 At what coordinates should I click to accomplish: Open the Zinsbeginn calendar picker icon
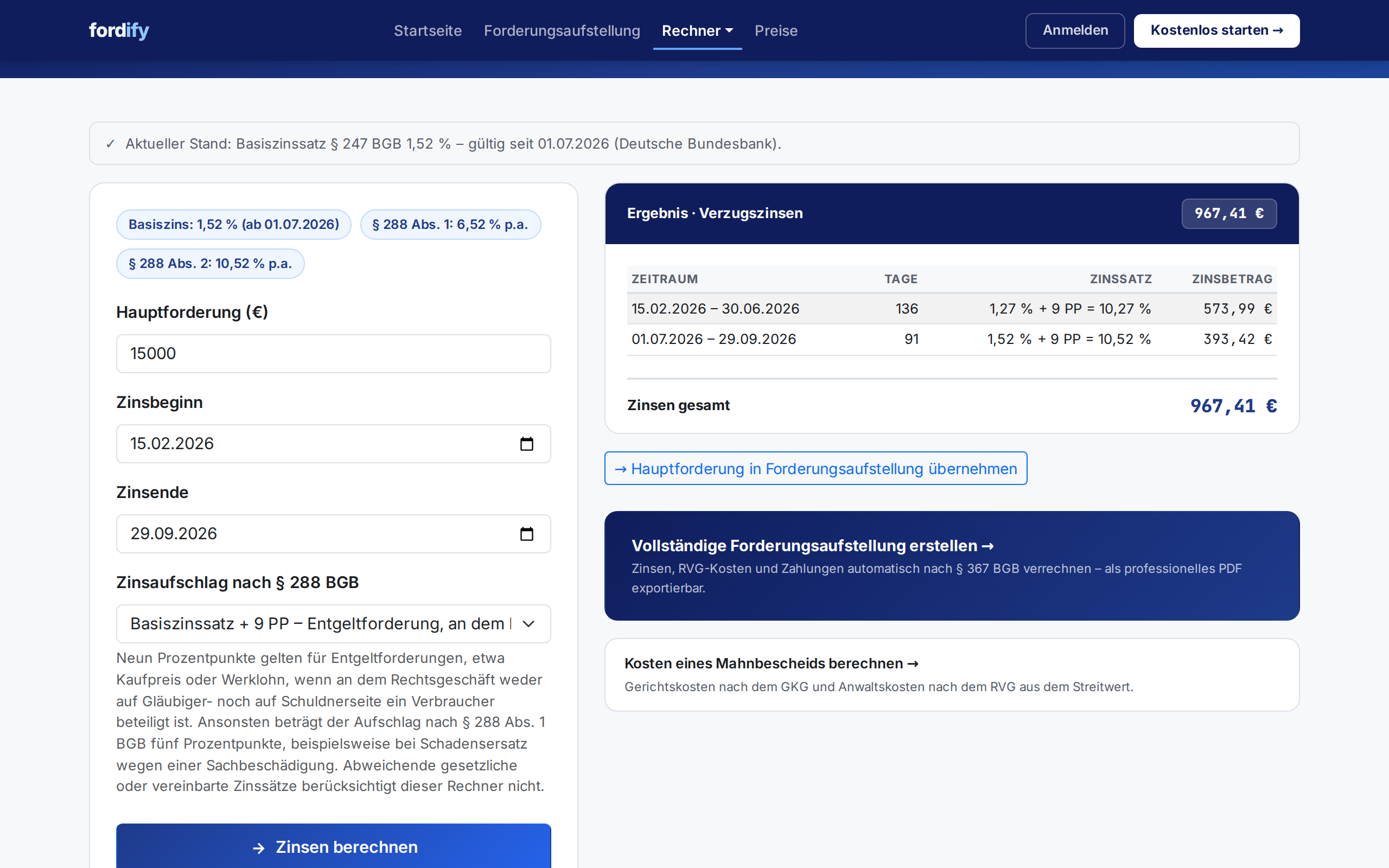click(526, 444)
